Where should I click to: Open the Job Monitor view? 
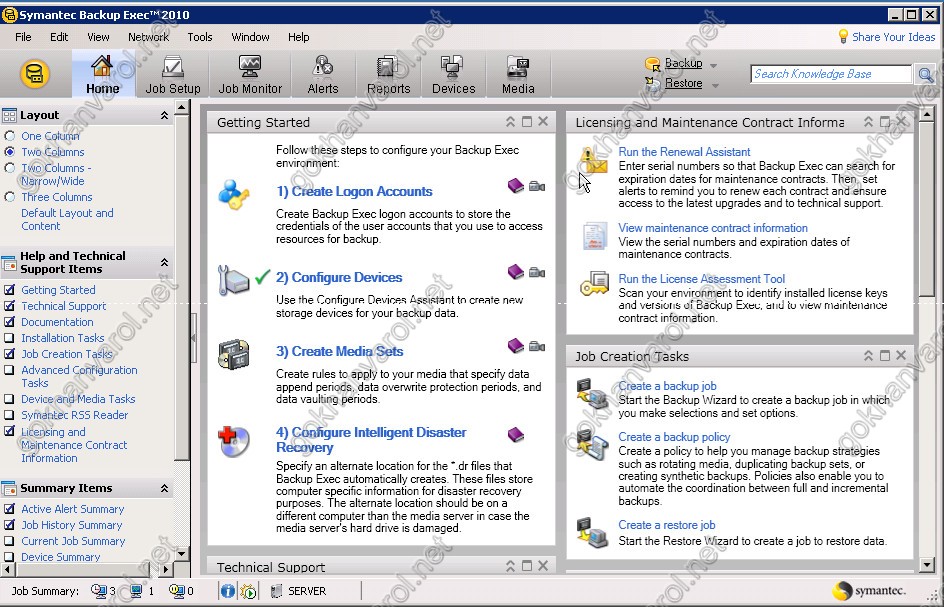pos(250,75)
